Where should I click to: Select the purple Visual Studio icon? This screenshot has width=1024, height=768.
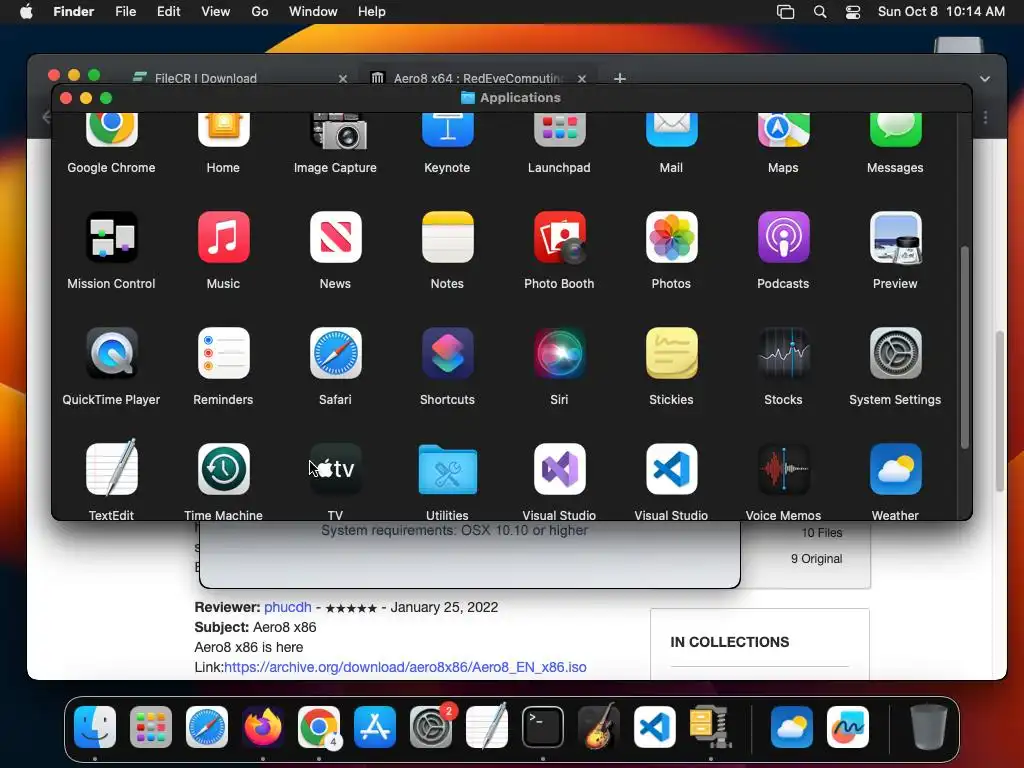(x=560, y=469)
